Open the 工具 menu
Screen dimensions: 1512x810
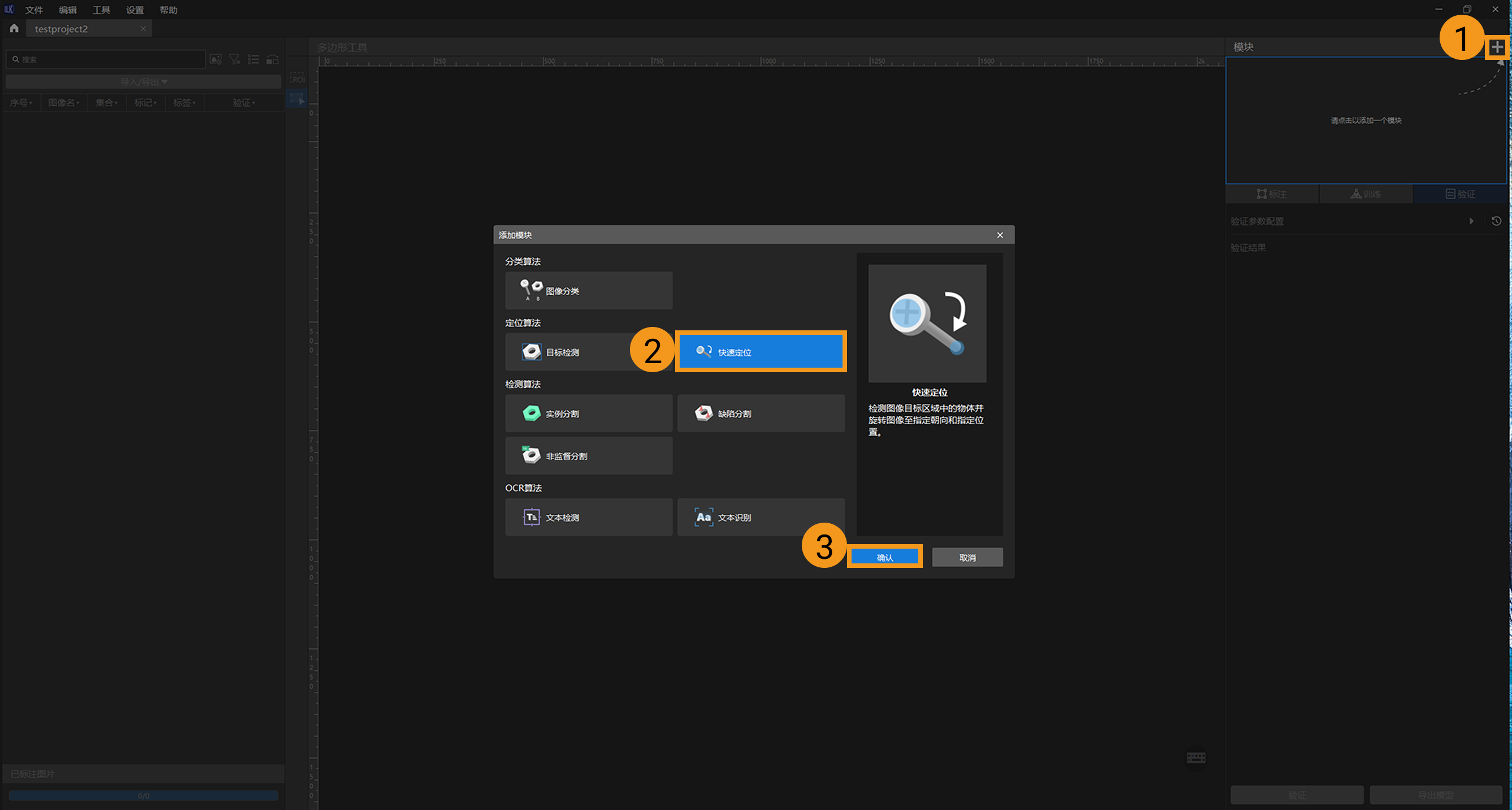point(101,10)
